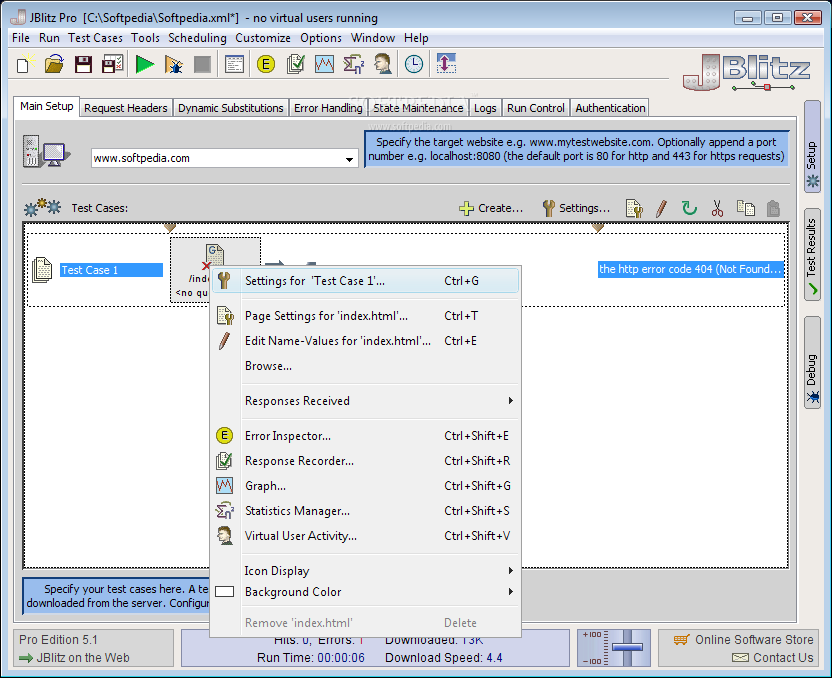The width and height of the screenshot is (832, 678).
Task: Switch to the State Maintenance tab
Action: click(x=418, y=108)
